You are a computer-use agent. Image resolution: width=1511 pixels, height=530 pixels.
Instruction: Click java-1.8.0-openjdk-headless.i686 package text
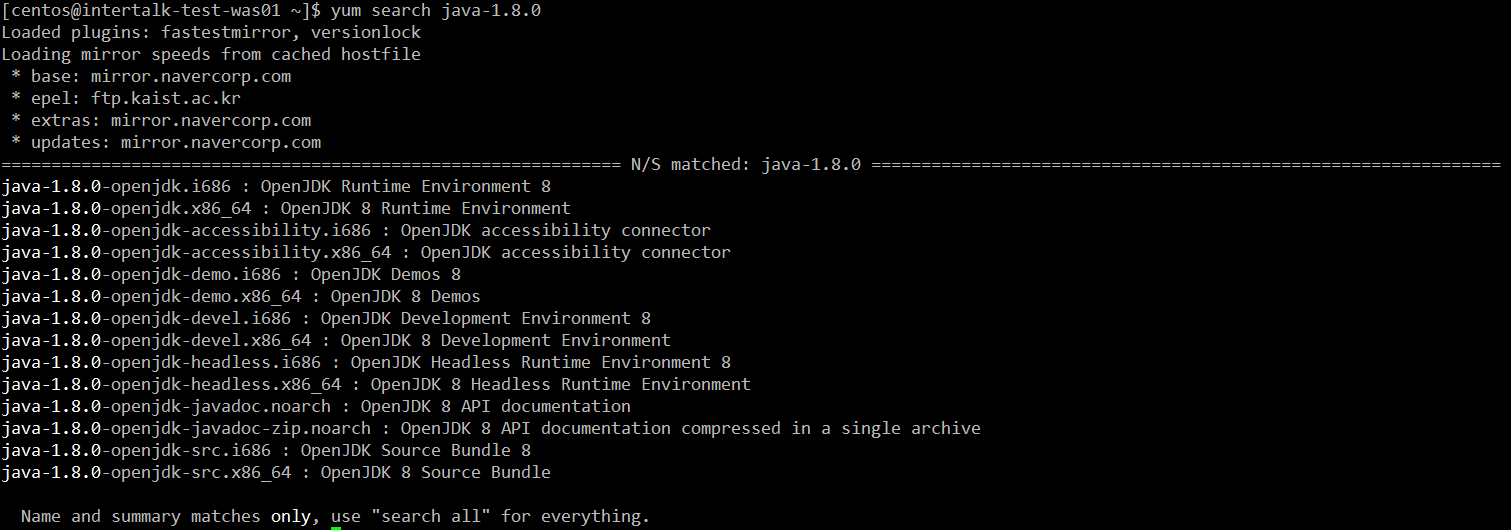pyautogui.click(x=161, y=363)
